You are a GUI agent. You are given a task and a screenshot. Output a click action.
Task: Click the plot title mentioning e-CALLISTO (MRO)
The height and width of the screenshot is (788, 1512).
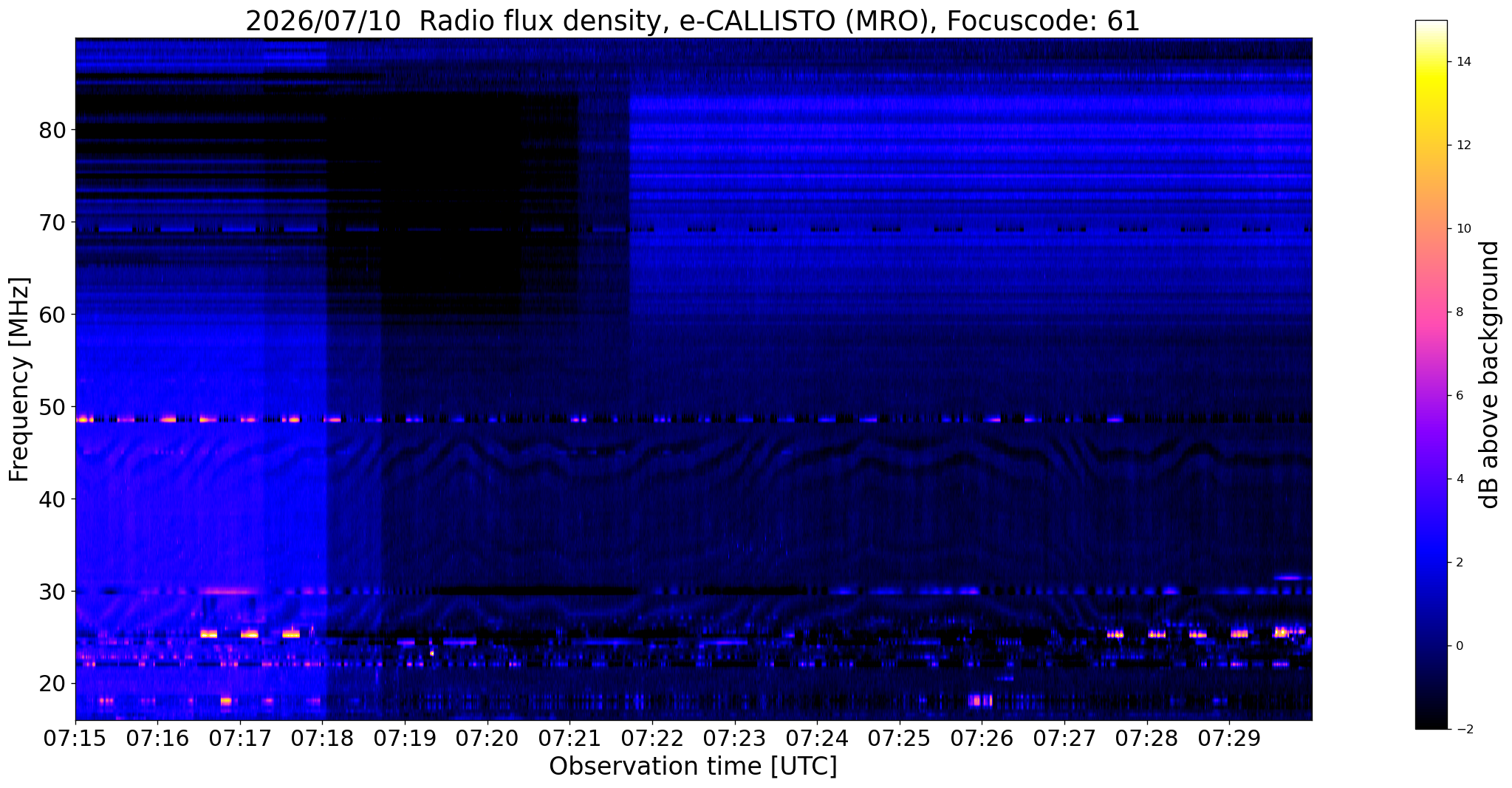693,21
